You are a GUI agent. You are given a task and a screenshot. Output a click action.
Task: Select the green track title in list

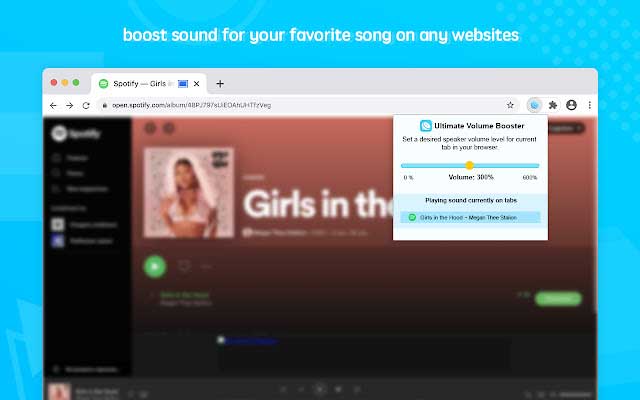pyautogui.click(x=184, y=295)
